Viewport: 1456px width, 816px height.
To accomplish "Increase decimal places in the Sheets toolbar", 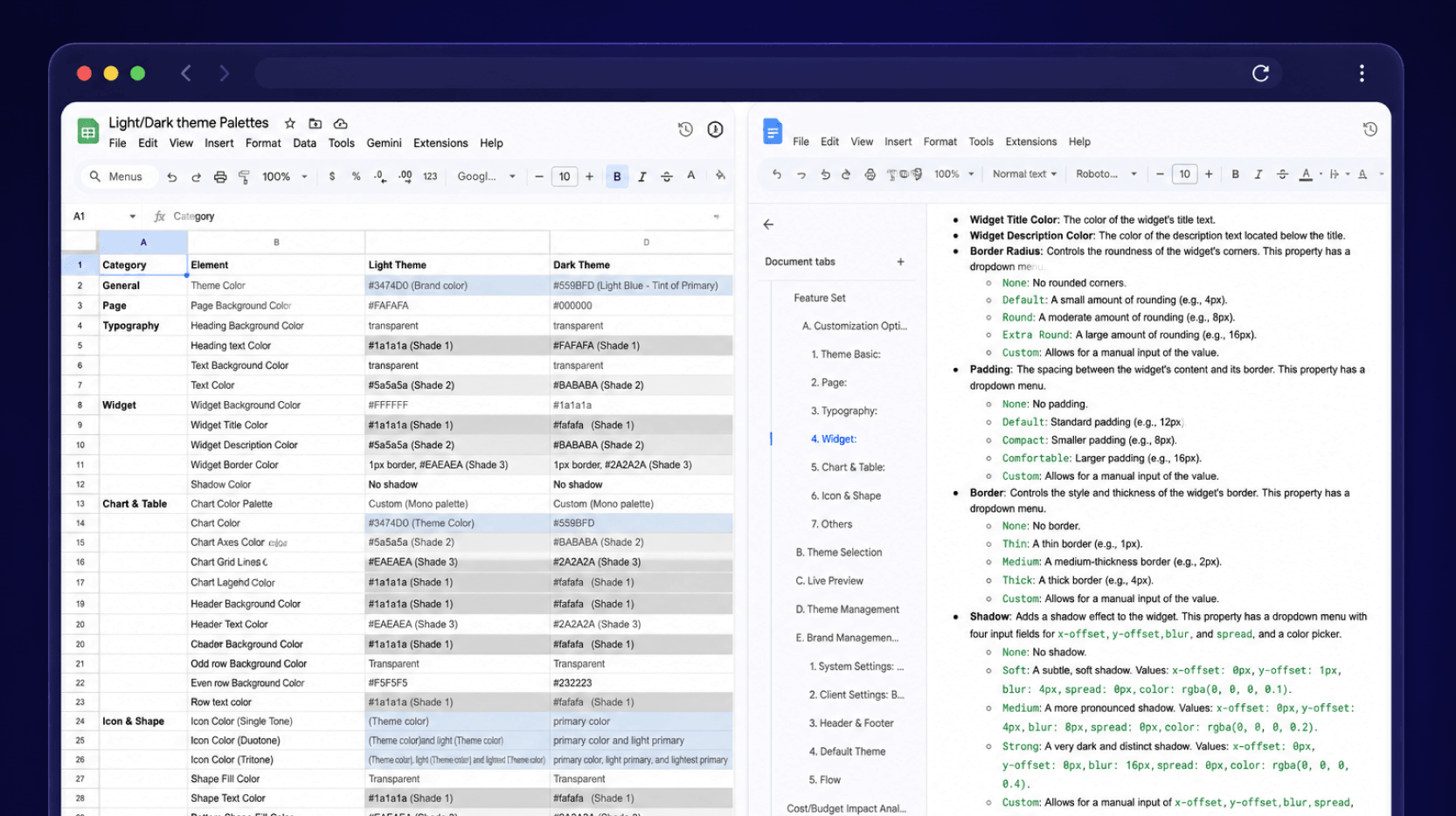I will 405,176.
